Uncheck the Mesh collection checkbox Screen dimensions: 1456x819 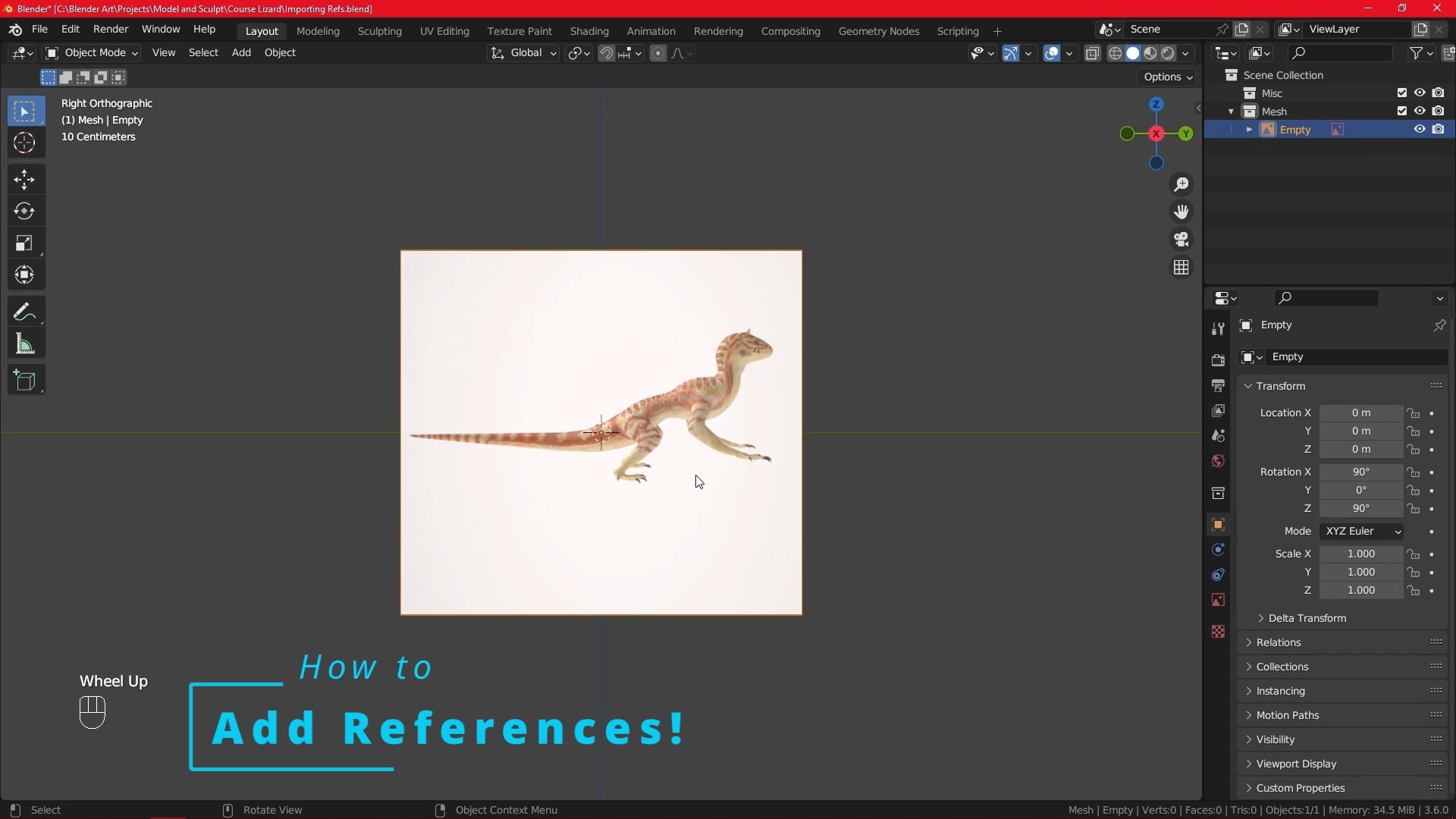(1402, 111)
